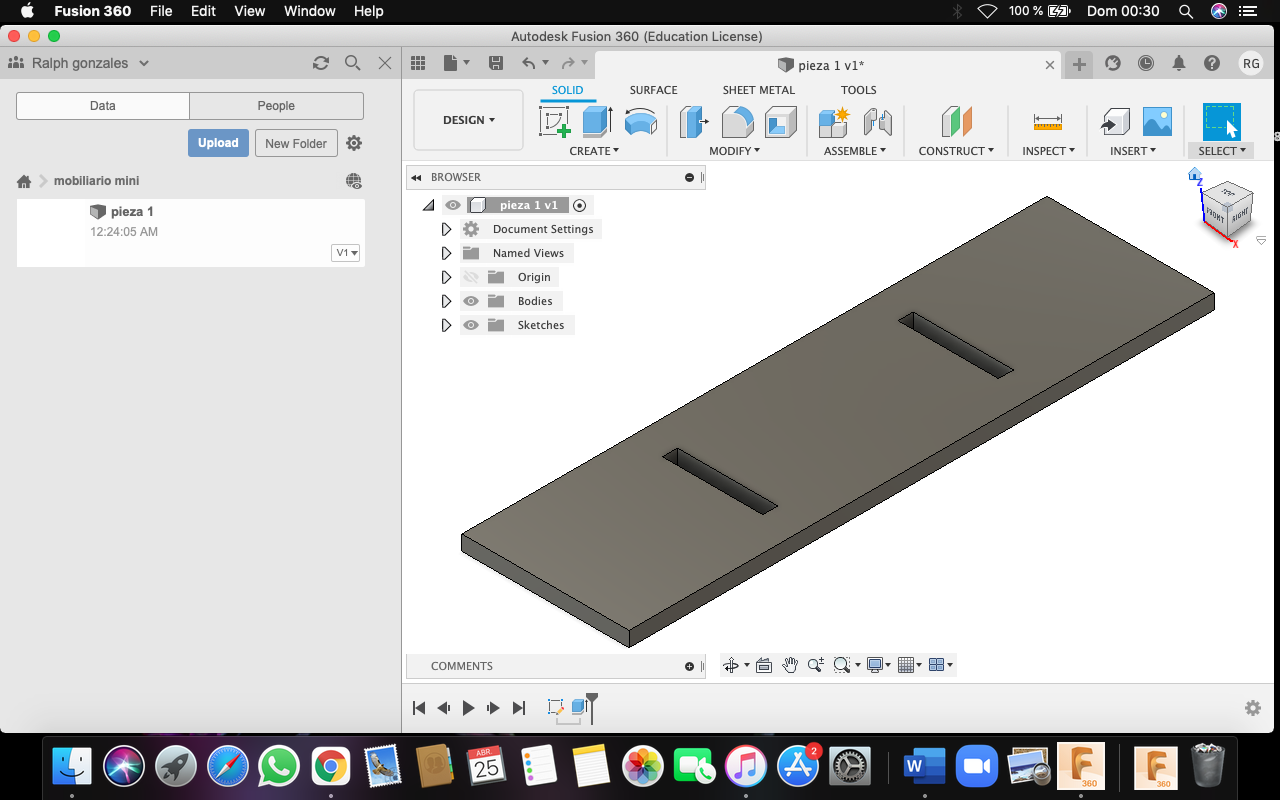Show the Origin folder via eye icon
The width and height of the screenshot is (1280, 800).
pyautogui.click(x=471, y=277)
